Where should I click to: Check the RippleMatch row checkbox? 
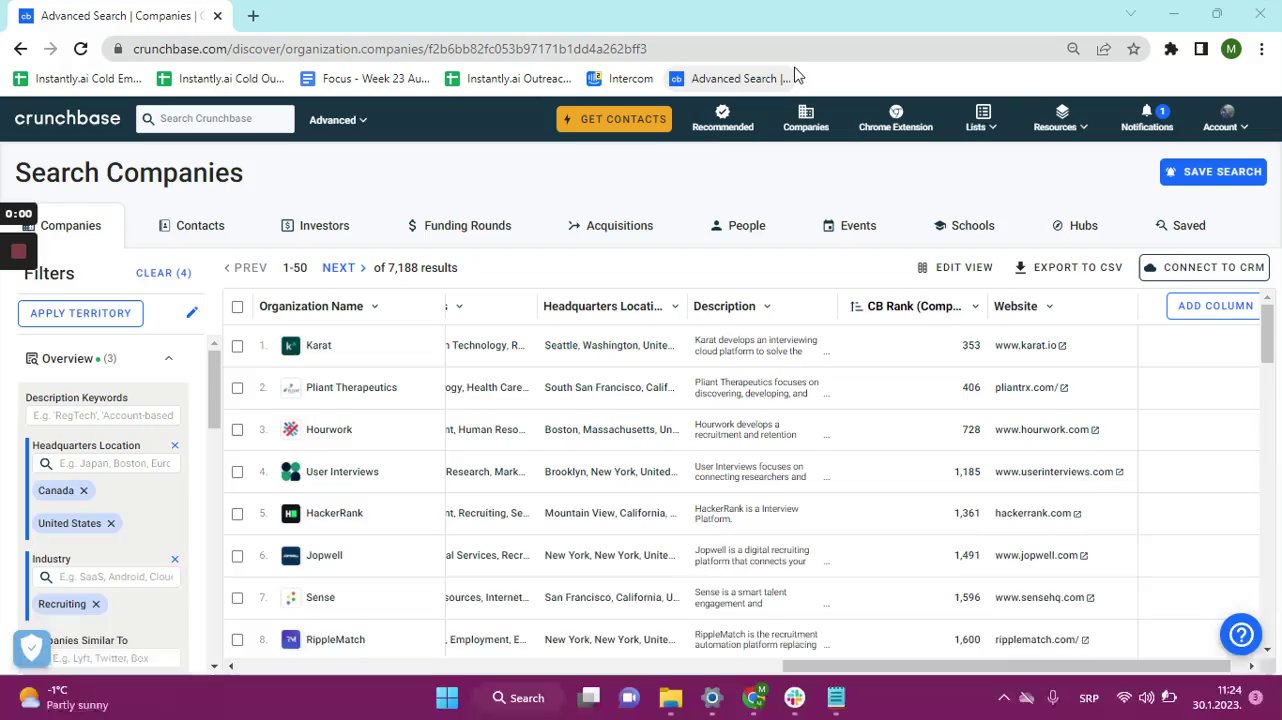(237, 640)
